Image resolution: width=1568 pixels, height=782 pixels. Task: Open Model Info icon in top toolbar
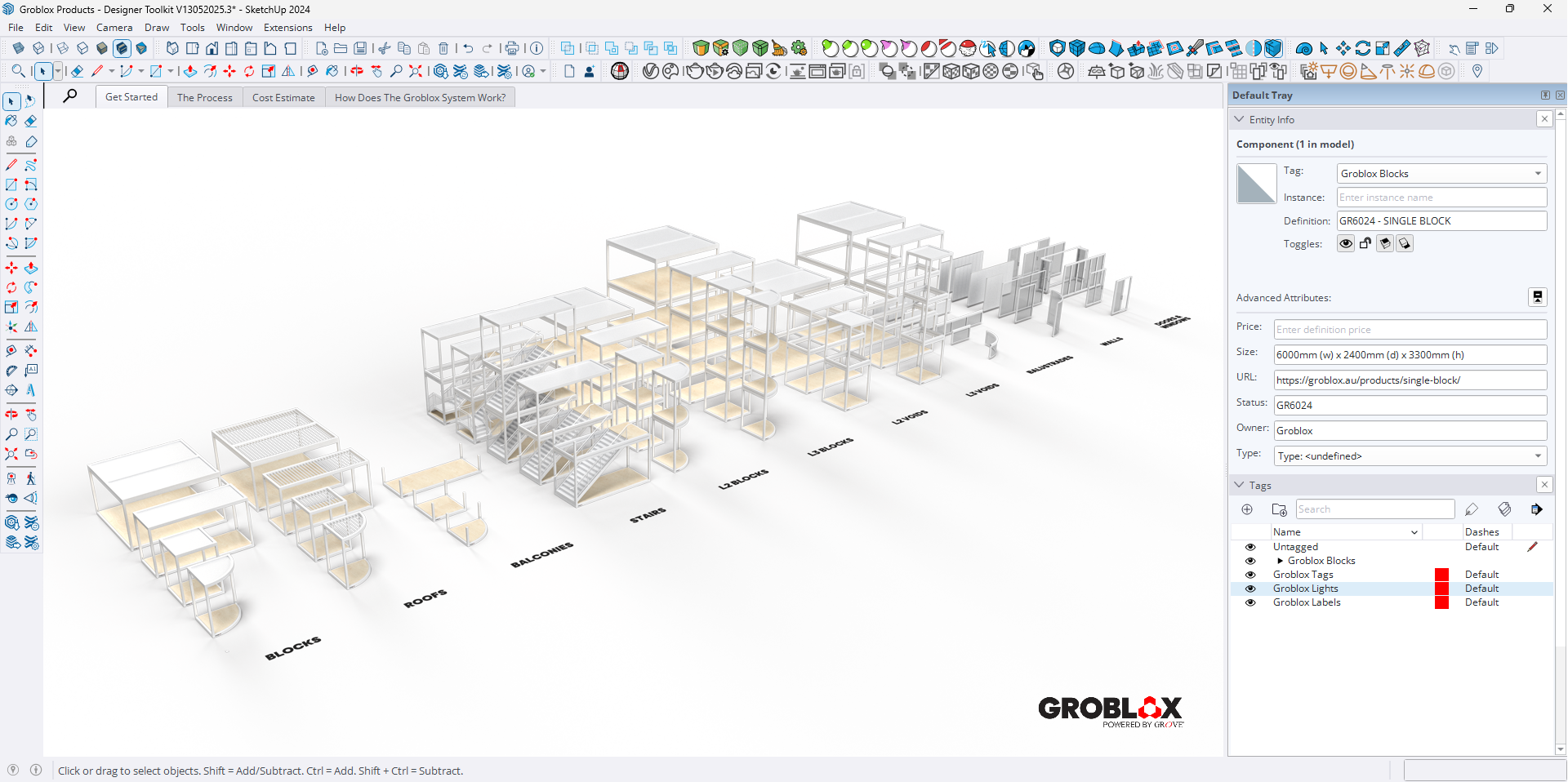coord(537,48)
